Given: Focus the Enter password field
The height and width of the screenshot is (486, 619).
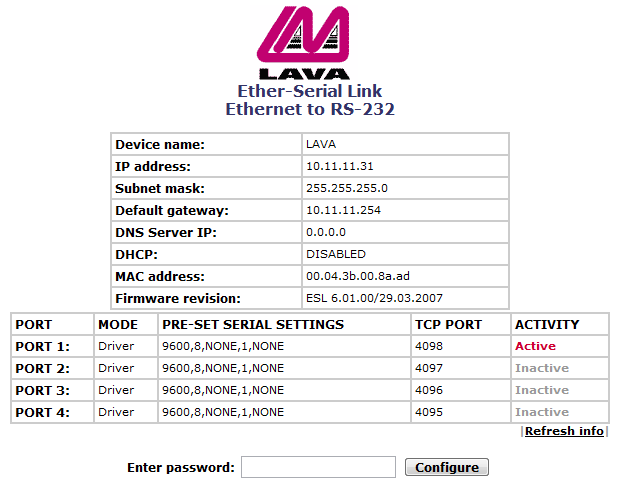Looking at the screenshot, I should 318,467.
